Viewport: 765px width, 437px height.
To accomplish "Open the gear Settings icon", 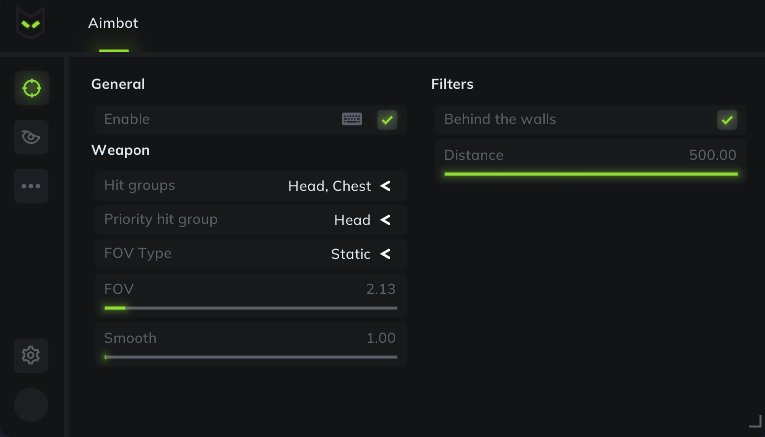I will click(x=31, y=355).
